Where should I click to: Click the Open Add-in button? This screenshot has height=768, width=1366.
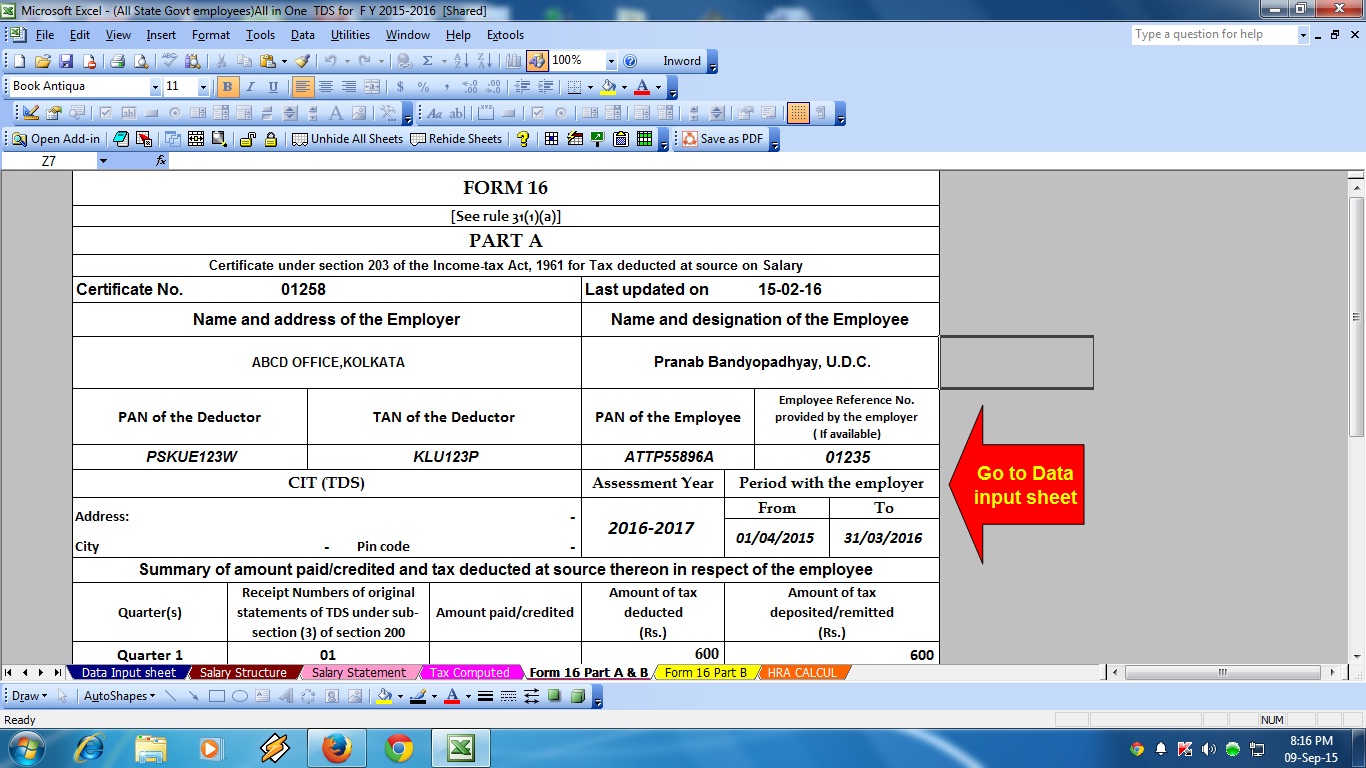tap(56, 139)
